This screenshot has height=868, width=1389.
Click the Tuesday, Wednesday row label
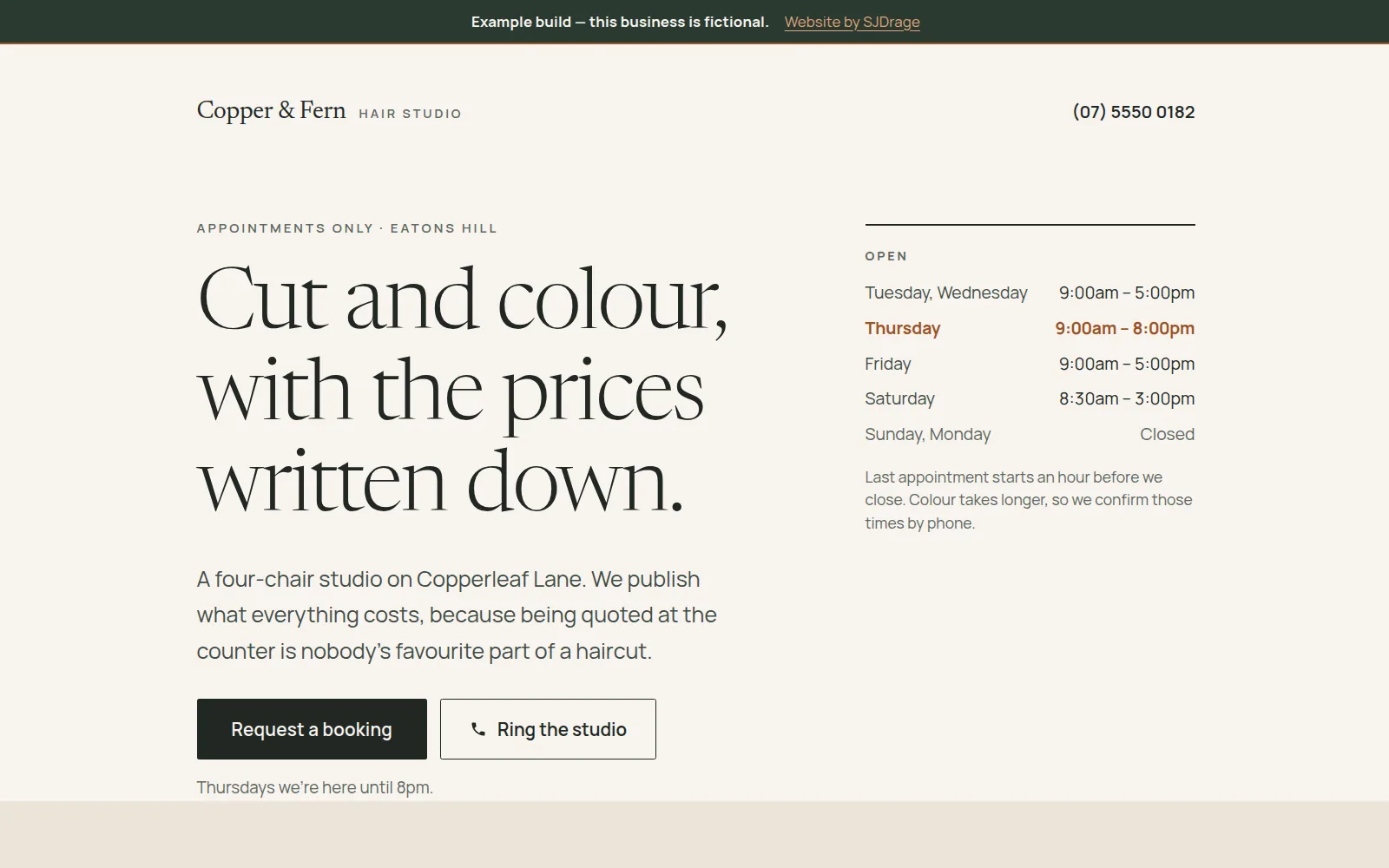click(x=946, y=293)
